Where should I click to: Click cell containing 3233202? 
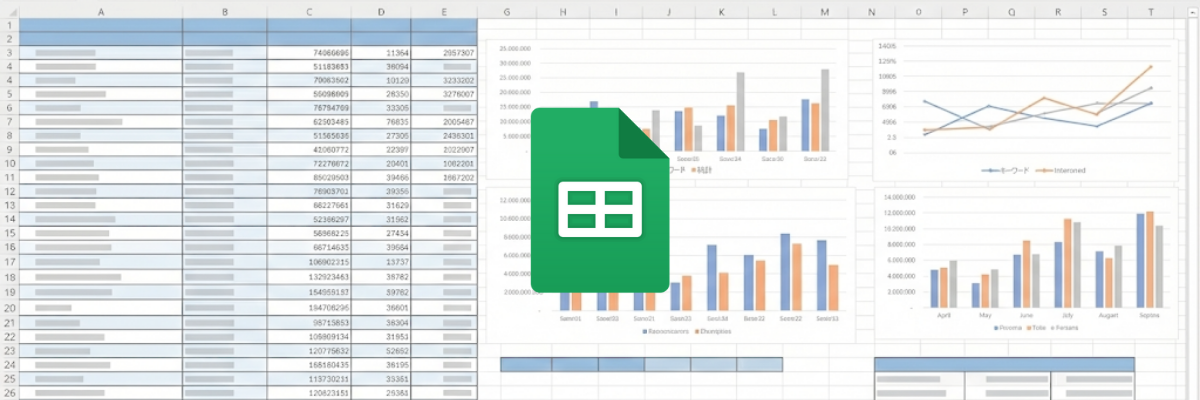pos(444,80)
